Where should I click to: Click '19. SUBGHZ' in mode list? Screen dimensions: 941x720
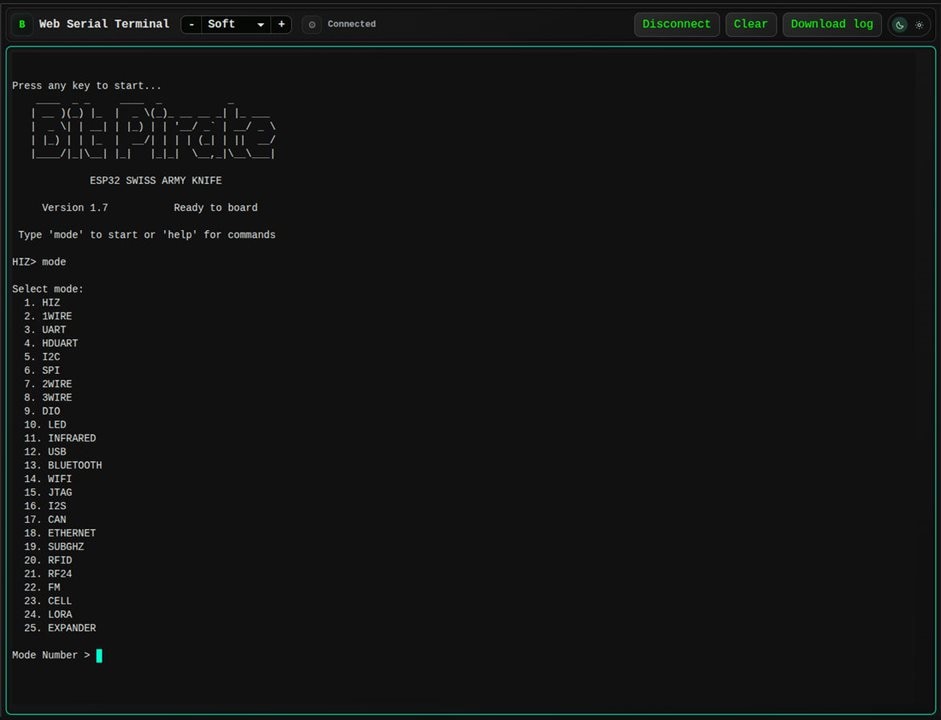(54, 547)
